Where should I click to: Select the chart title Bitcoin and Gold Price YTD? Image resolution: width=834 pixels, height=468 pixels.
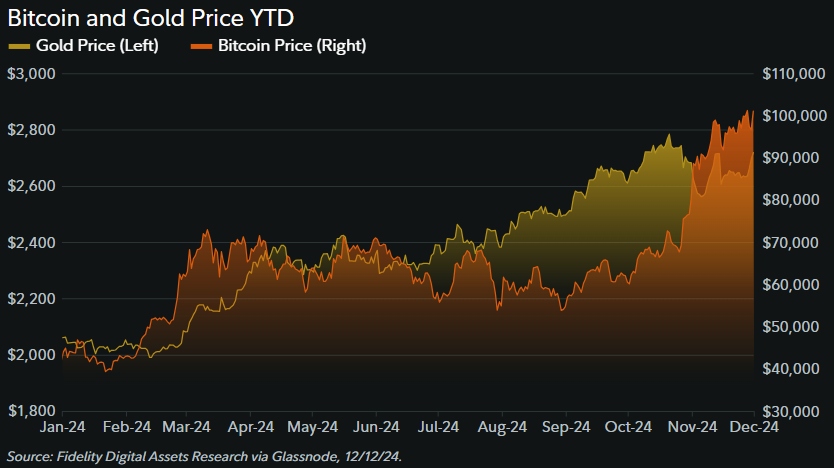(x=151, y=18)
